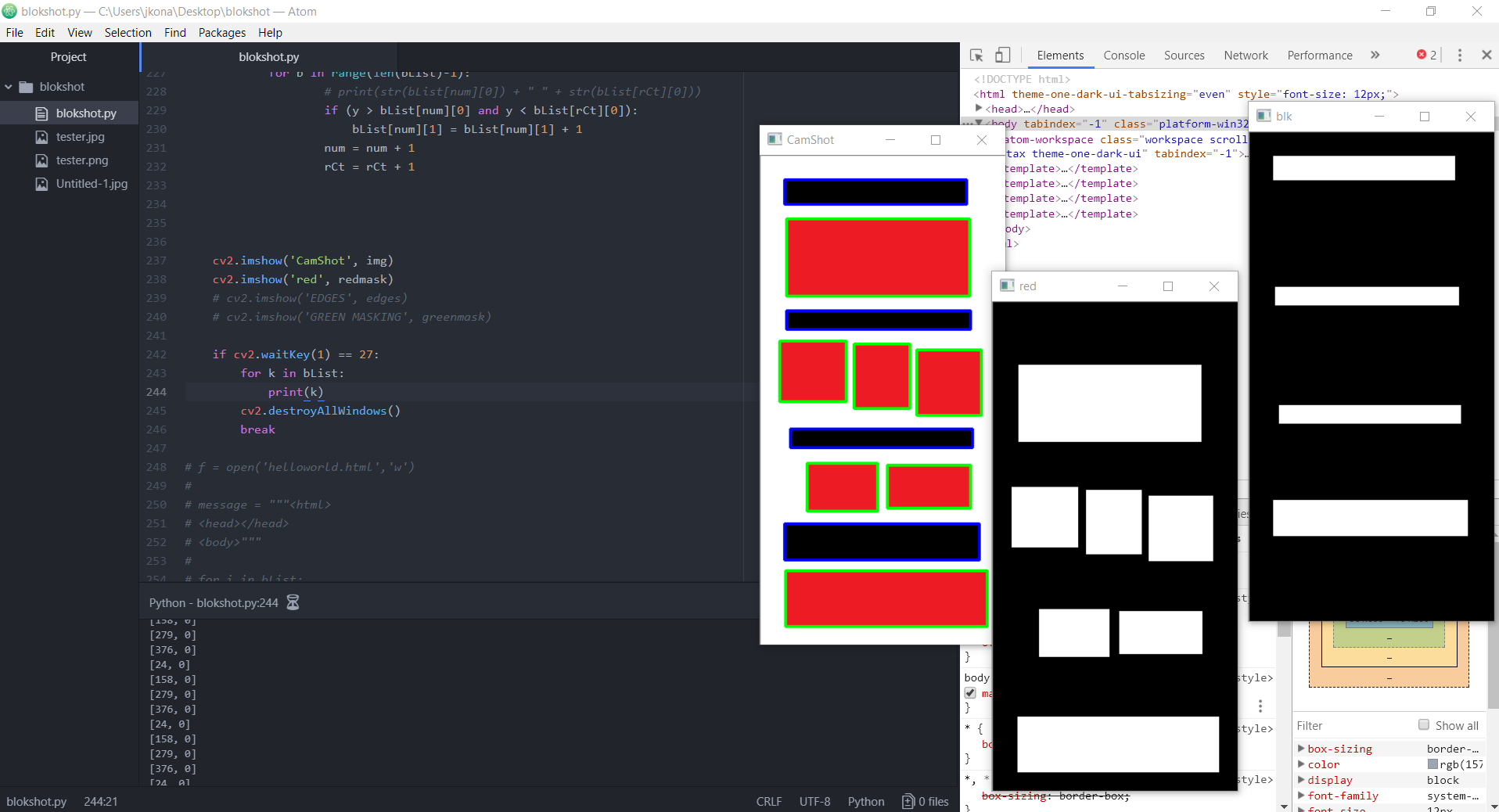Viewport: 1499px width, 812px height.
Task: Restore down the Atom window
Action: (x=1431, y=11)
